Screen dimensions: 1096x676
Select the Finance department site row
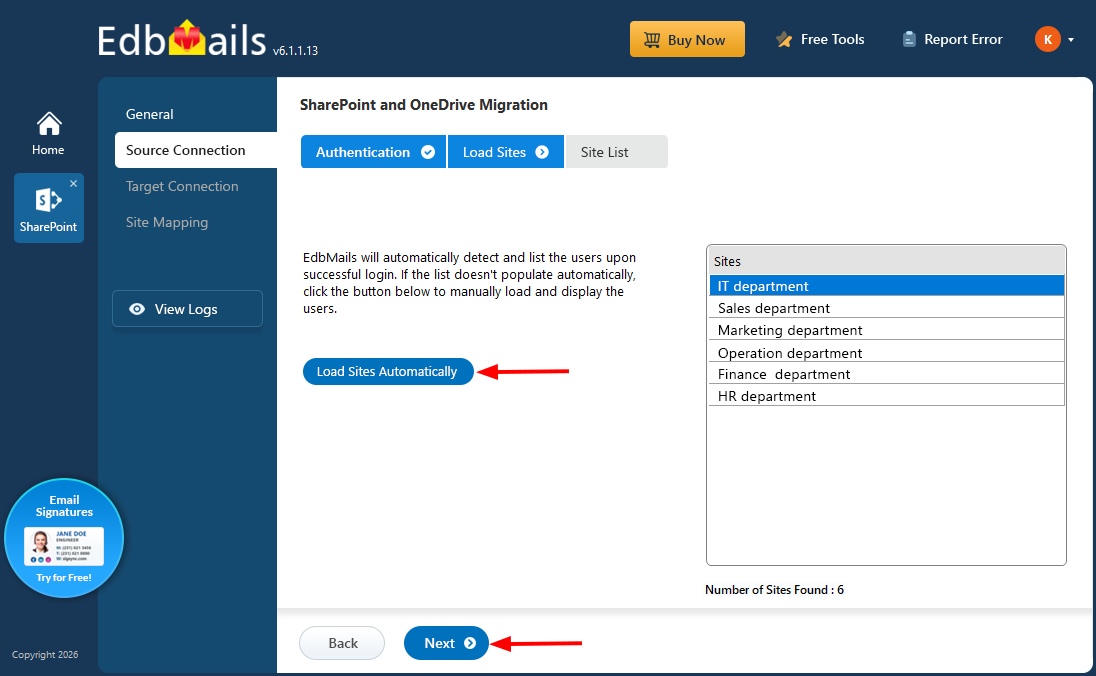coord(886,373)
